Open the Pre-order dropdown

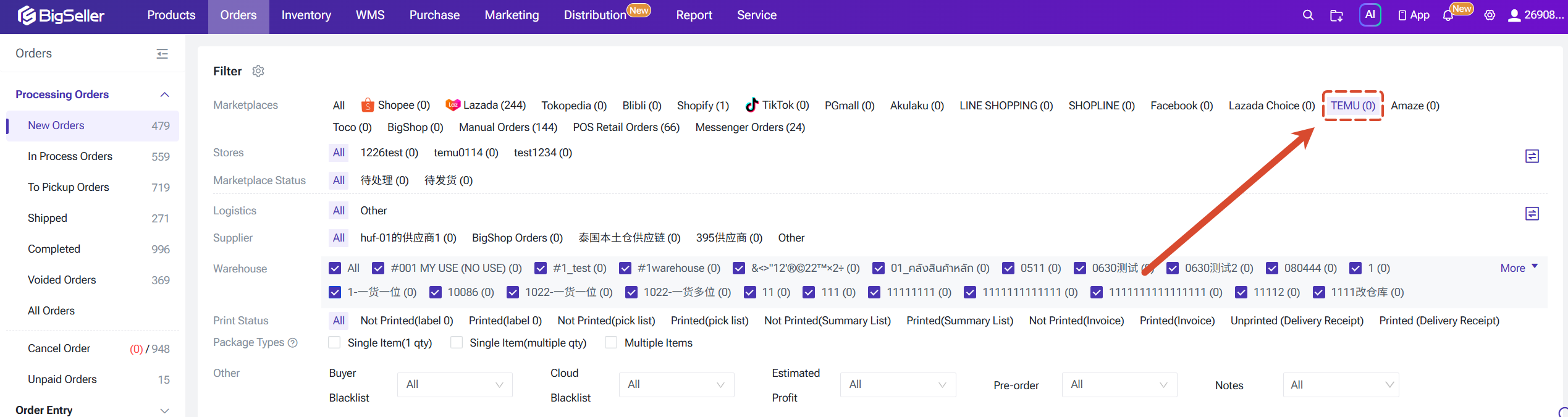(x=1119, y=385)
